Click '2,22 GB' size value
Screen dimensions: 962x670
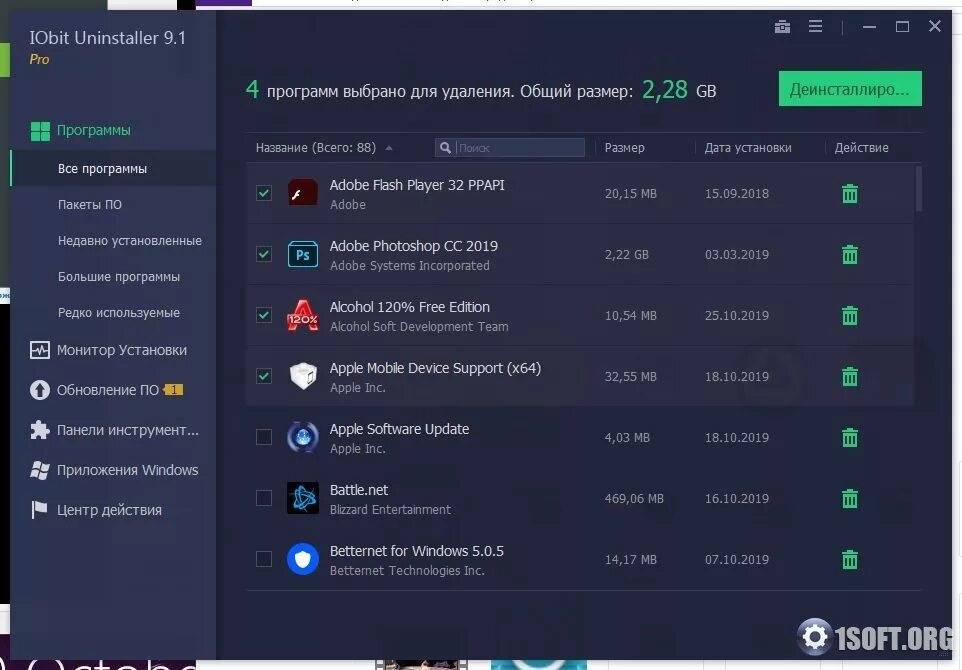[626, 255]
